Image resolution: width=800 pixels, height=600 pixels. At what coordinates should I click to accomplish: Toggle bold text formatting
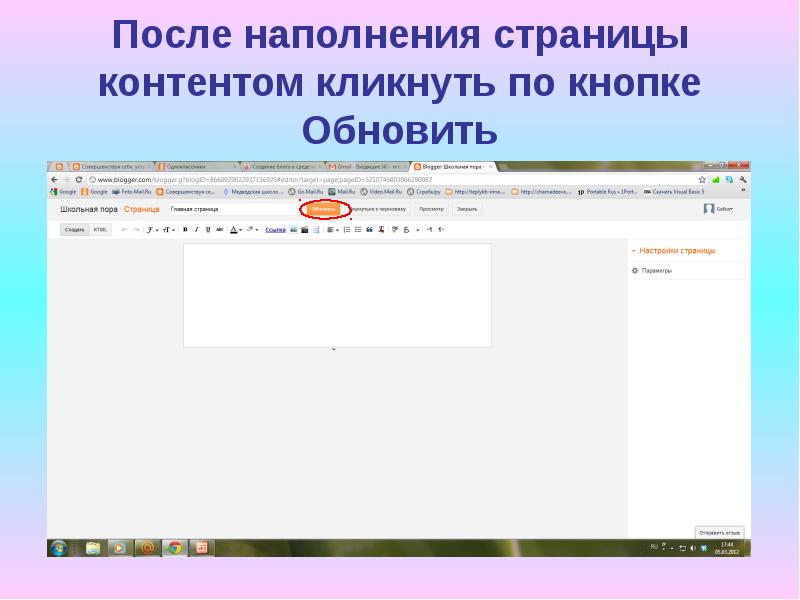point(185,230)
